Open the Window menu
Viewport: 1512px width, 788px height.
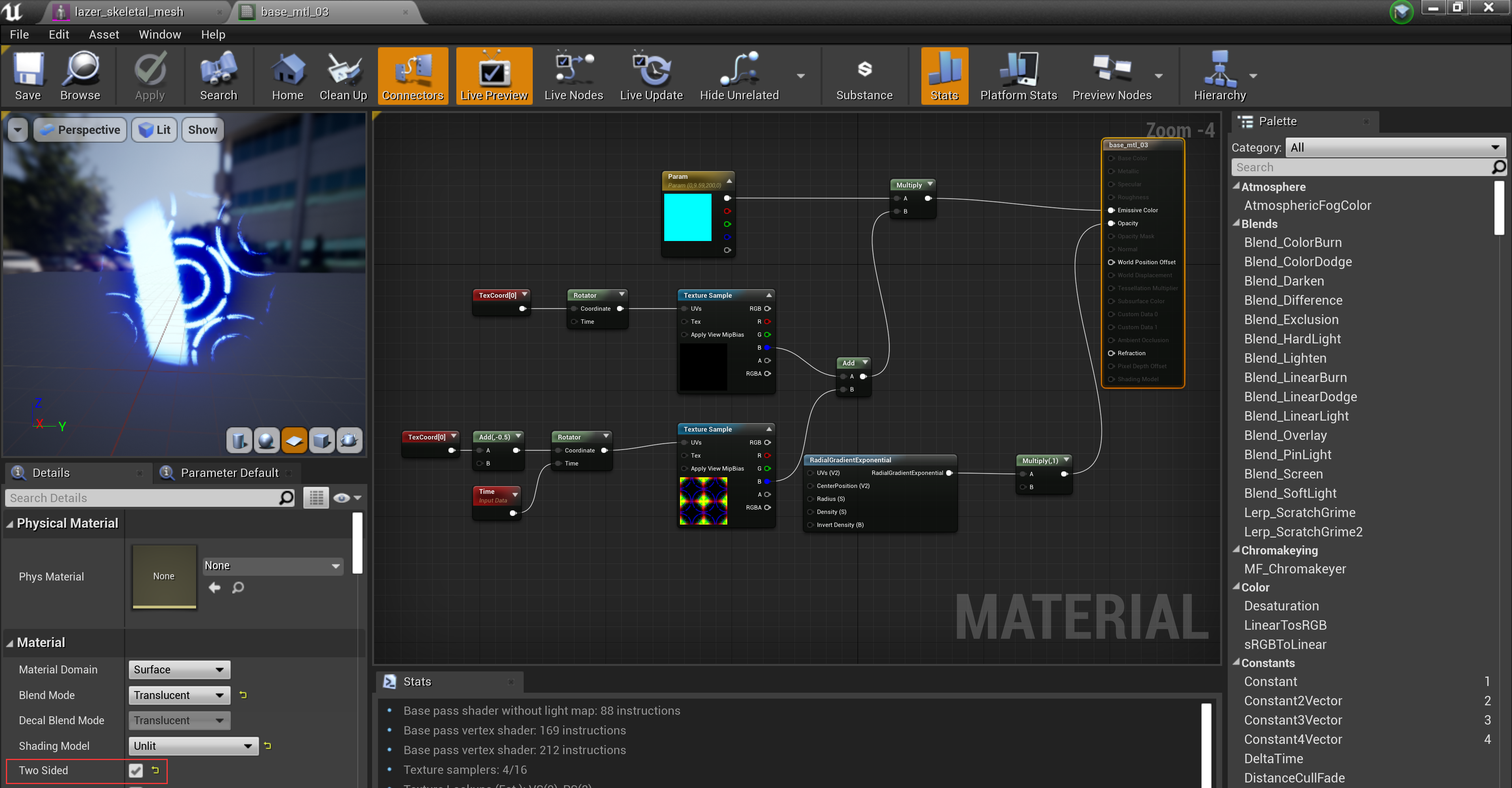point(159,34)
